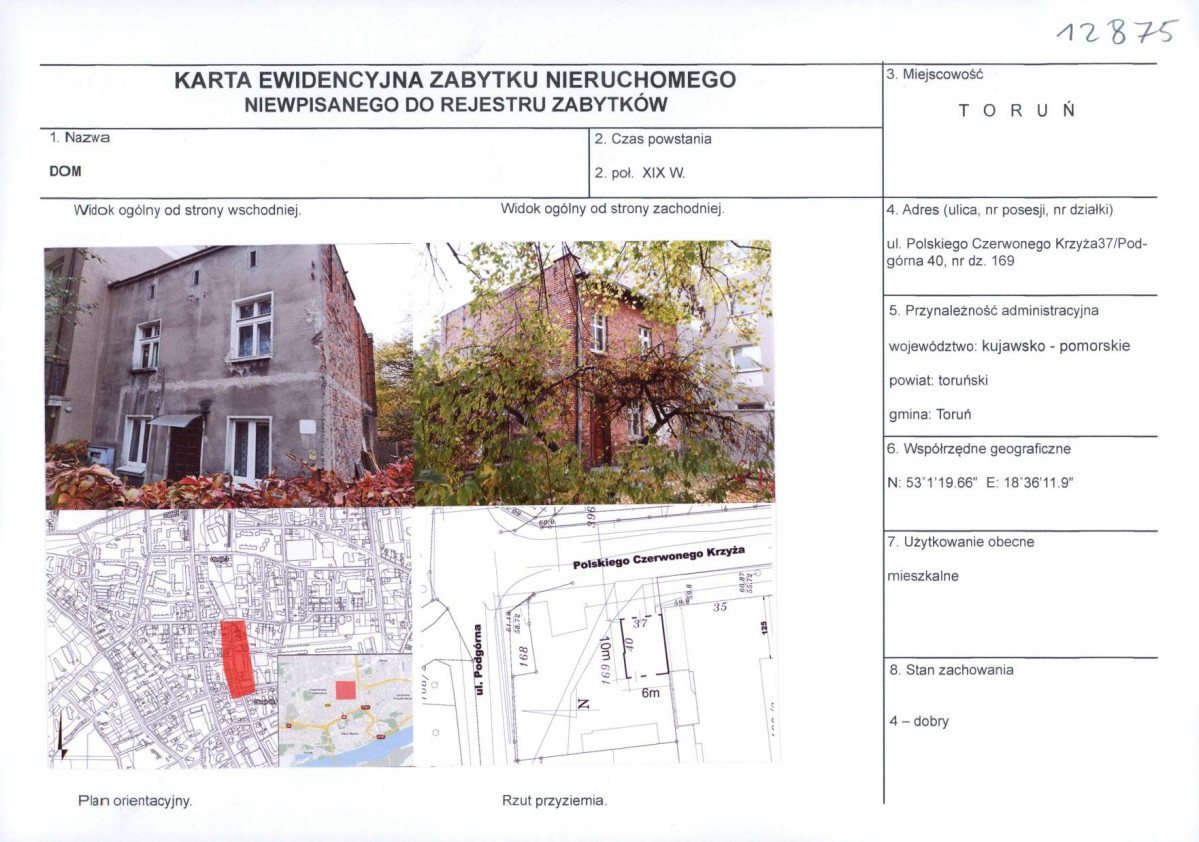Viewport: 1199px width, 842px height.
Task: Click building number '35' on site plan
Action: pos(720,607)
